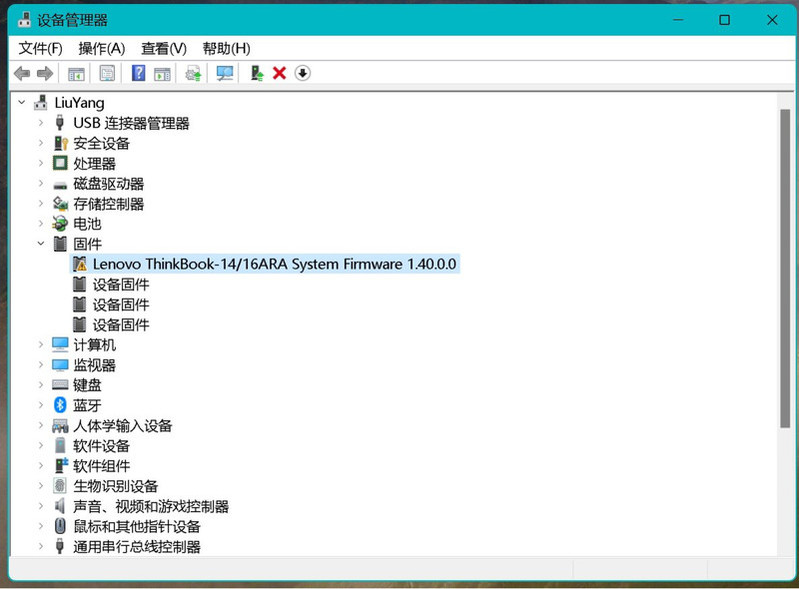Click the gear with green arrow toolbar icon
799x589 pixels.
[193, 73]
